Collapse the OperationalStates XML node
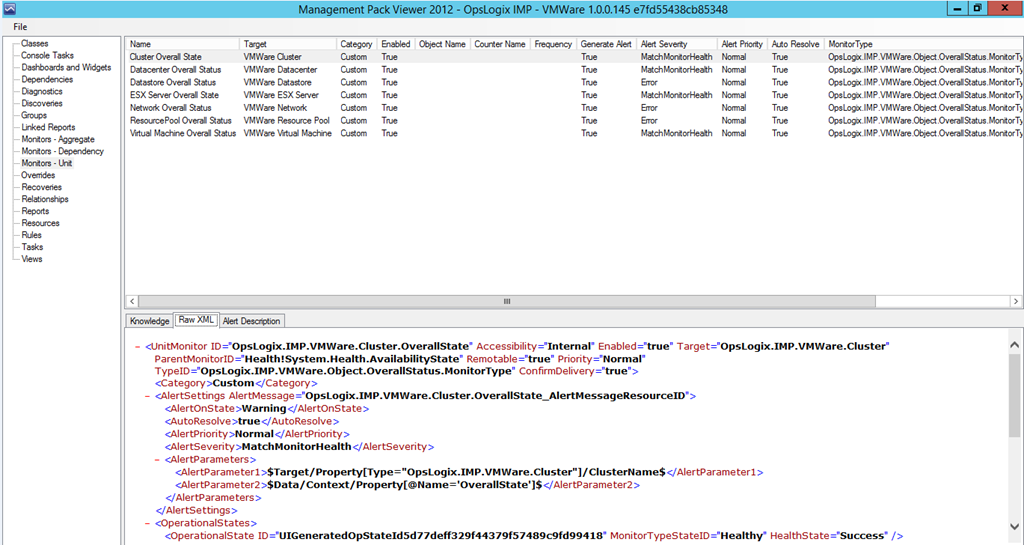This screenshot has width=1024, height=545. pos(147,523)
